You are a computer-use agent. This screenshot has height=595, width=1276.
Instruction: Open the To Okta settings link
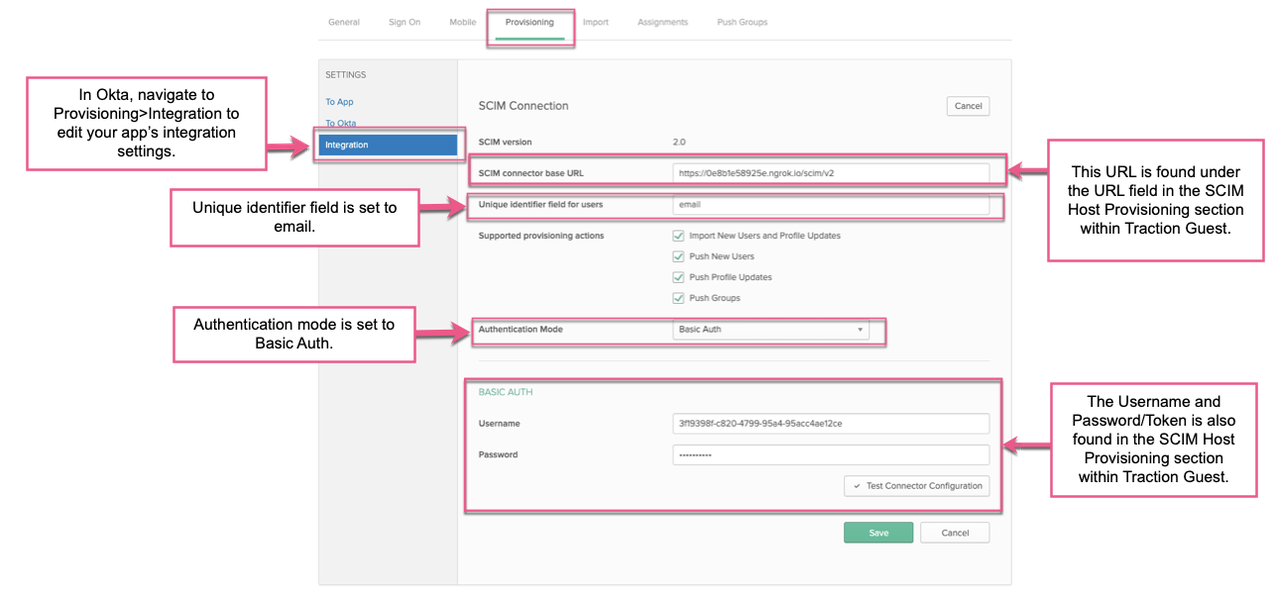[340, 123]
